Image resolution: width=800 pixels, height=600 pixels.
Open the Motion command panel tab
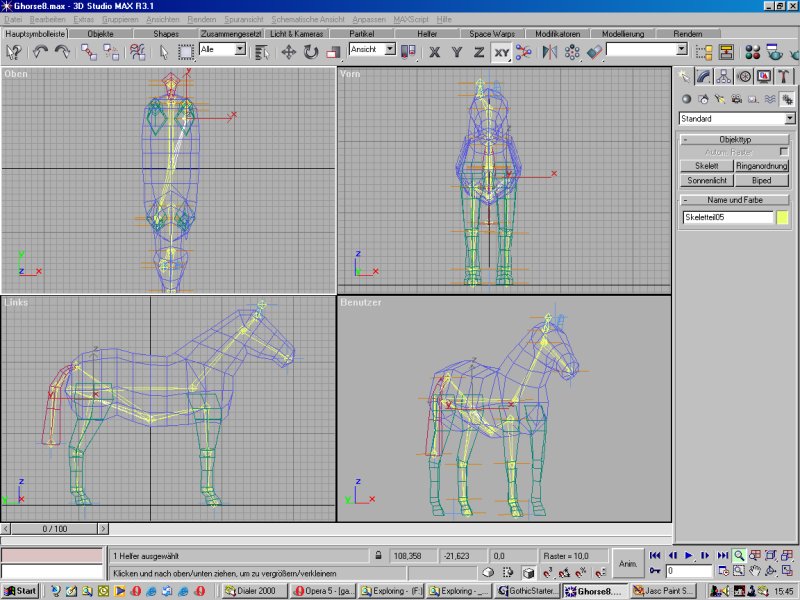[744, 76]
